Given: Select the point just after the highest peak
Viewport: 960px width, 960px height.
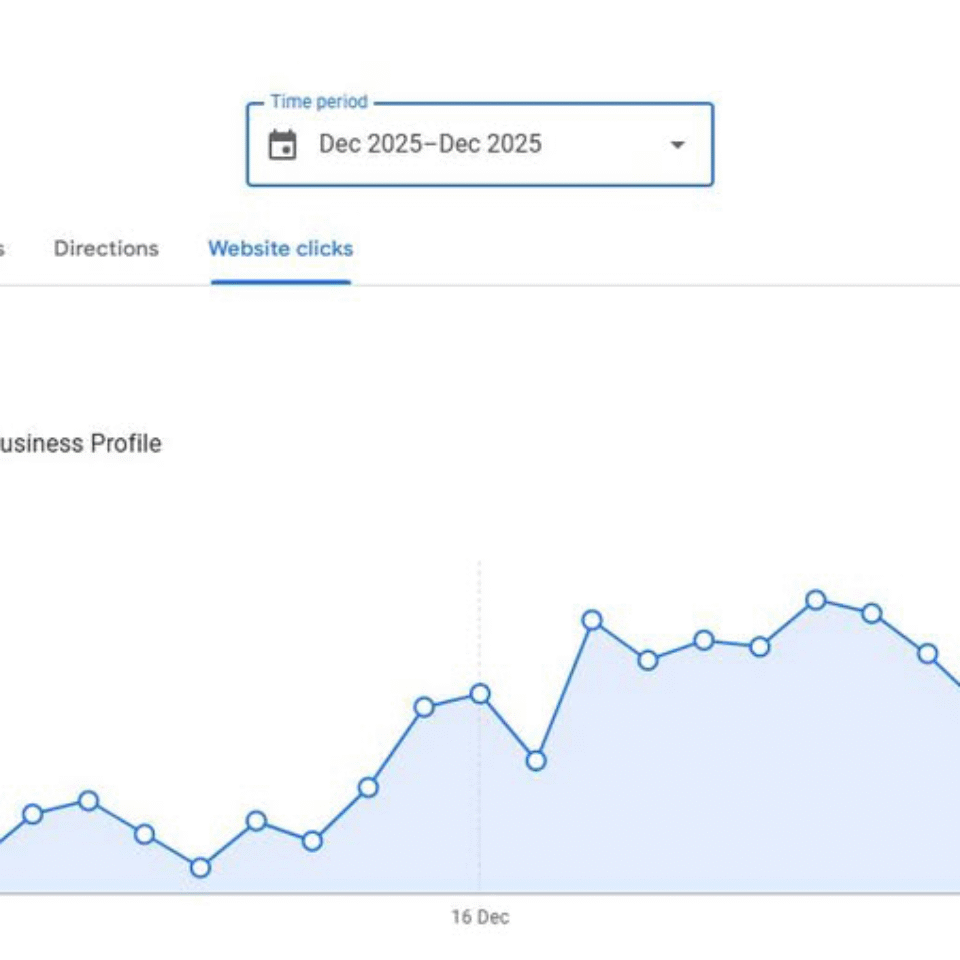Looking at the screenshot, I should click(872, 613).
